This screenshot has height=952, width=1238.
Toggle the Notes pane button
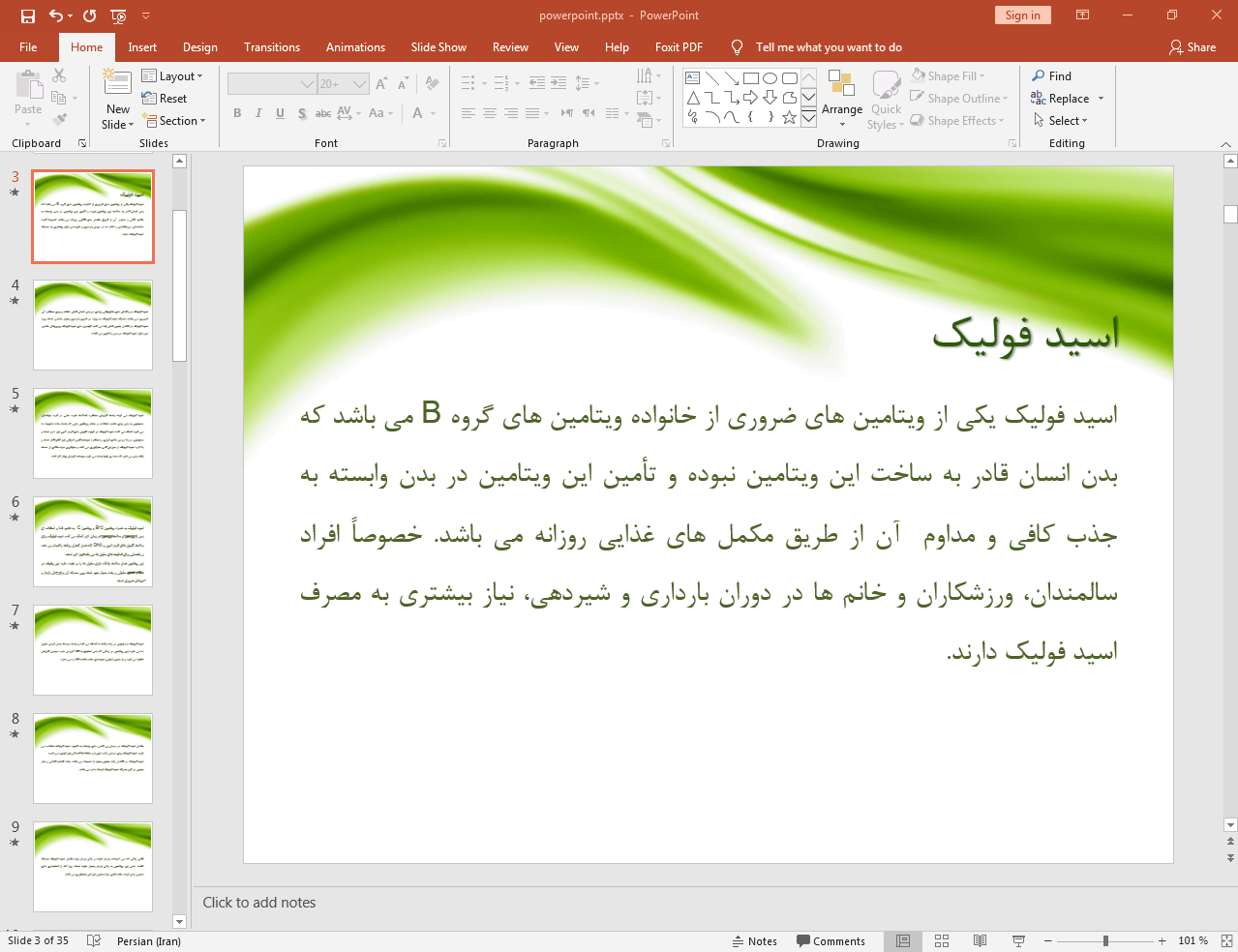point(755,941)
